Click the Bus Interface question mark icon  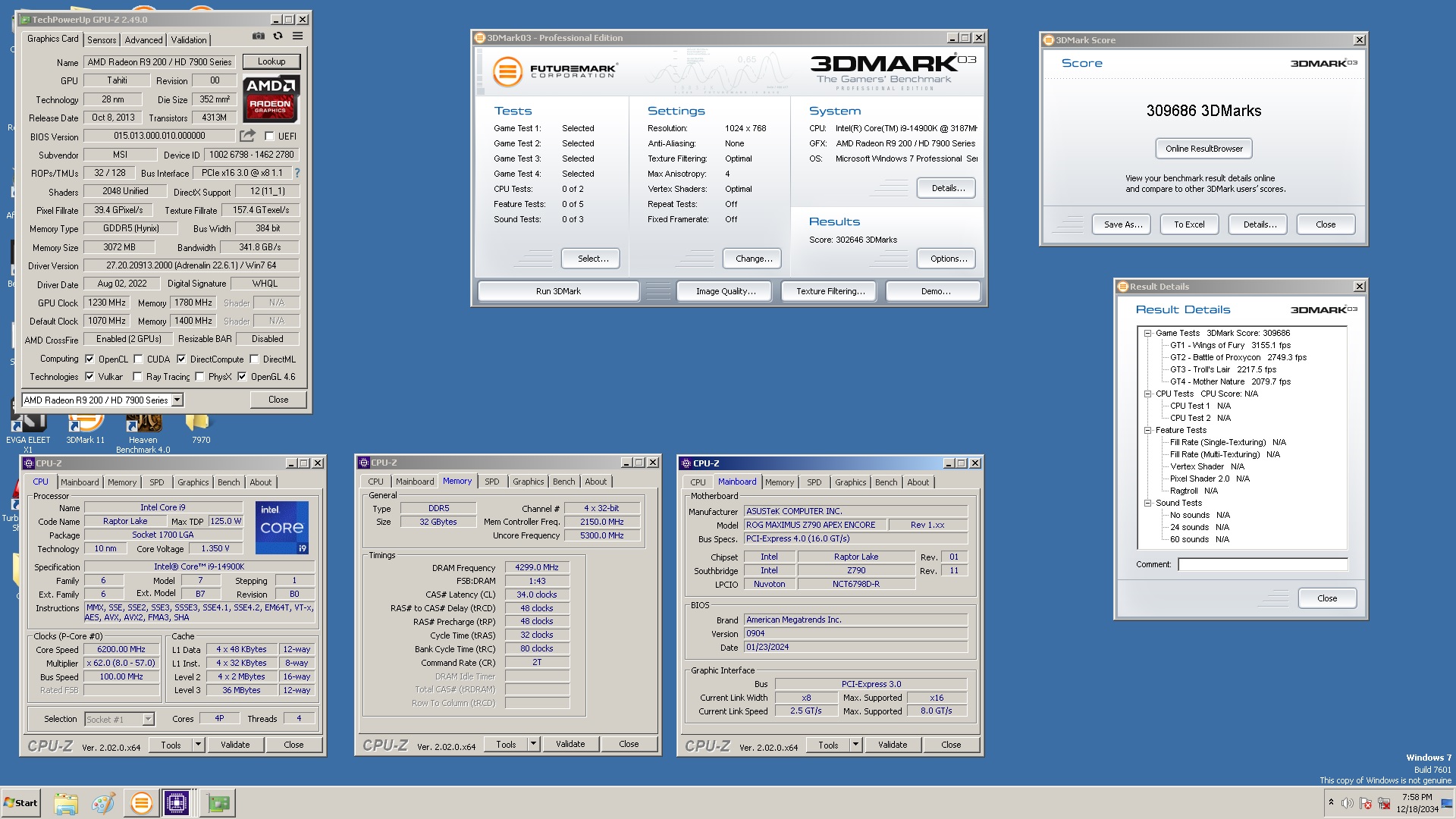tap(297, 173)
